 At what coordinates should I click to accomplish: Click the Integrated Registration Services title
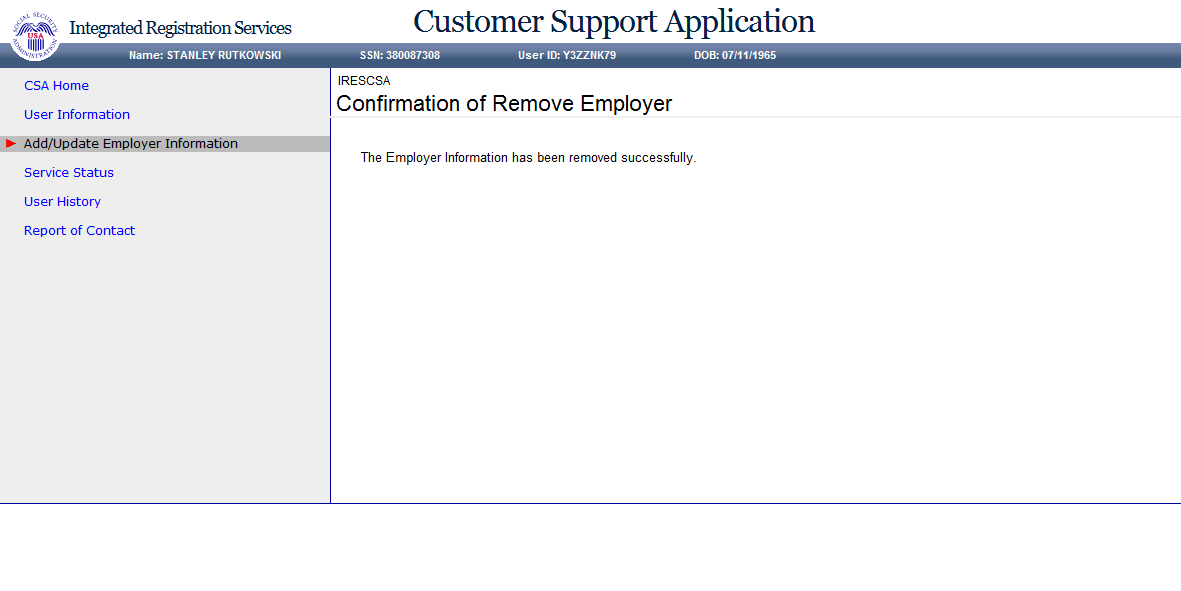pyautogui.click(x=180, y=29)
